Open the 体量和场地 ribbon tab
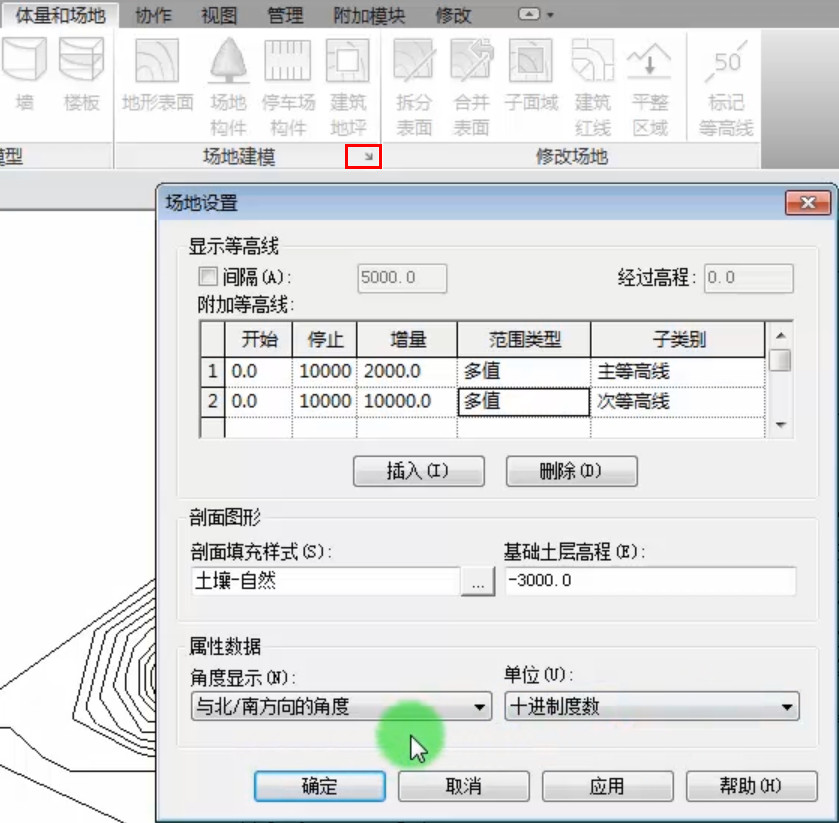The image size is (839, 823). coord(60,15)
